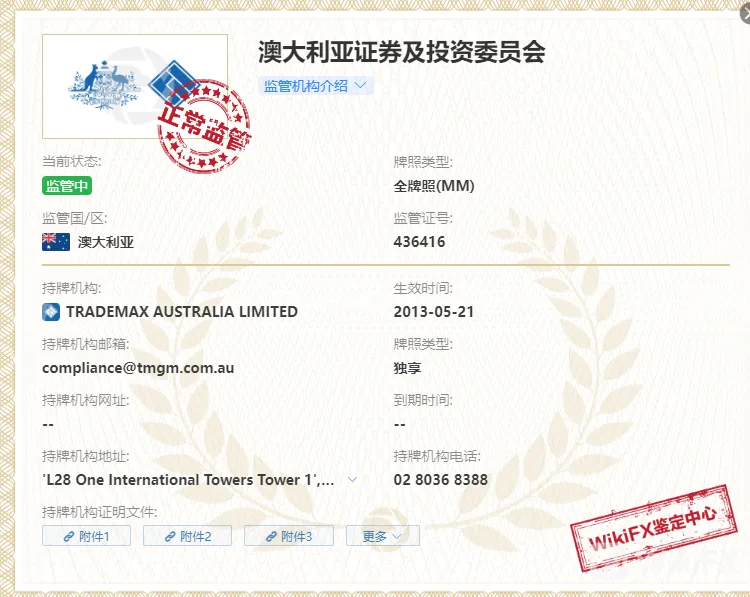Click the 当前状态 label
Screen dimensions: 750x597
[x=72, y=161]
